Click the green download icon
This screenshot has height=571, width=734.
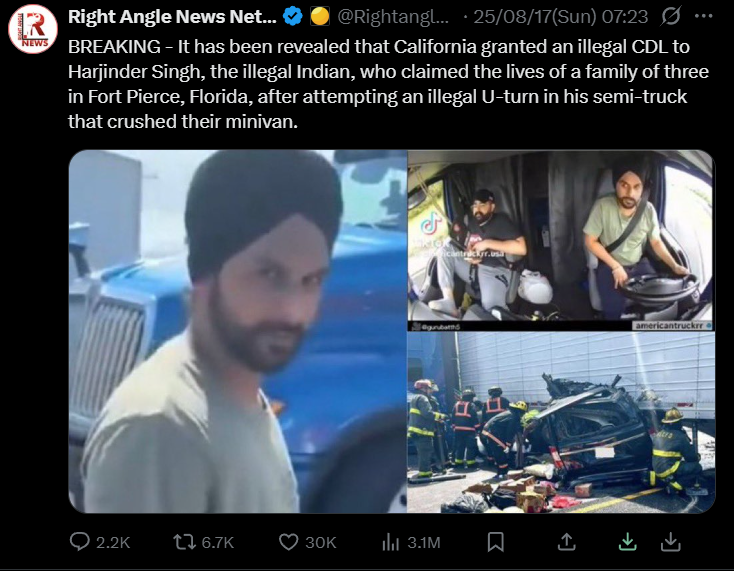click(x=627, y=542)
